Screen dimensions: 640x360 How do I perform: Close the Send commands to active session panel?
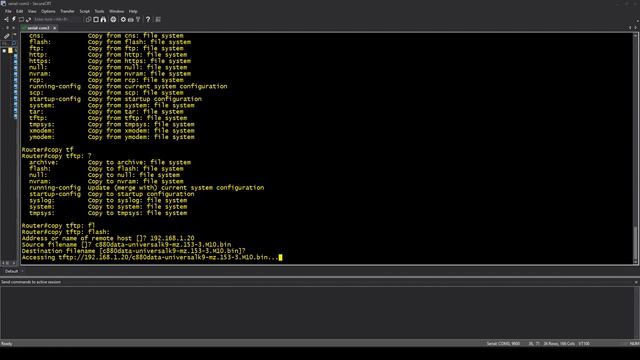[x=636, y=282]
